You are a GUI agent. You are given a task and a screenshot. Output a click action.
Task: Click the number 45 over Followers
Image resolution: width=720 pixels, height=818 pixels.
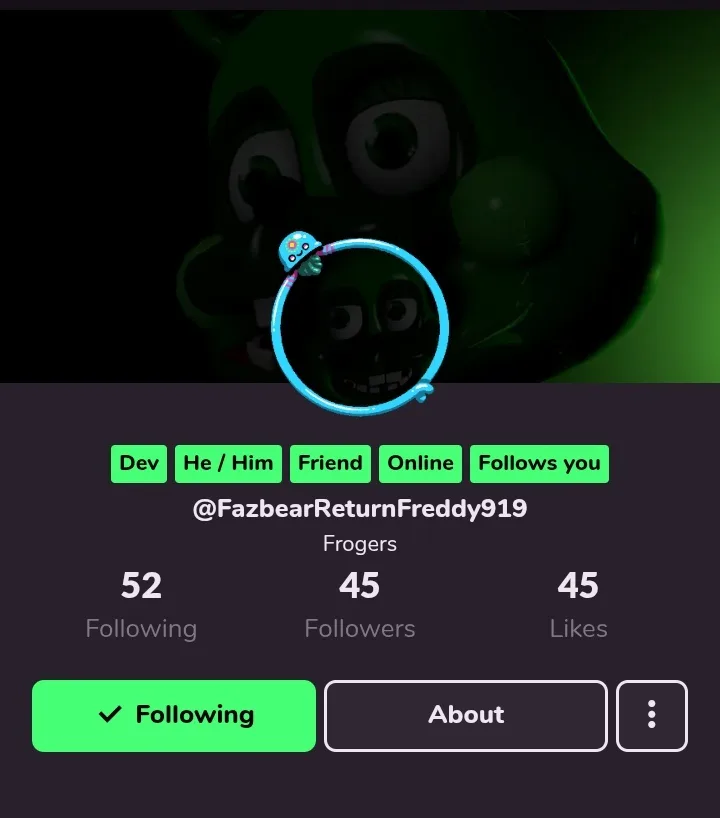359,585
